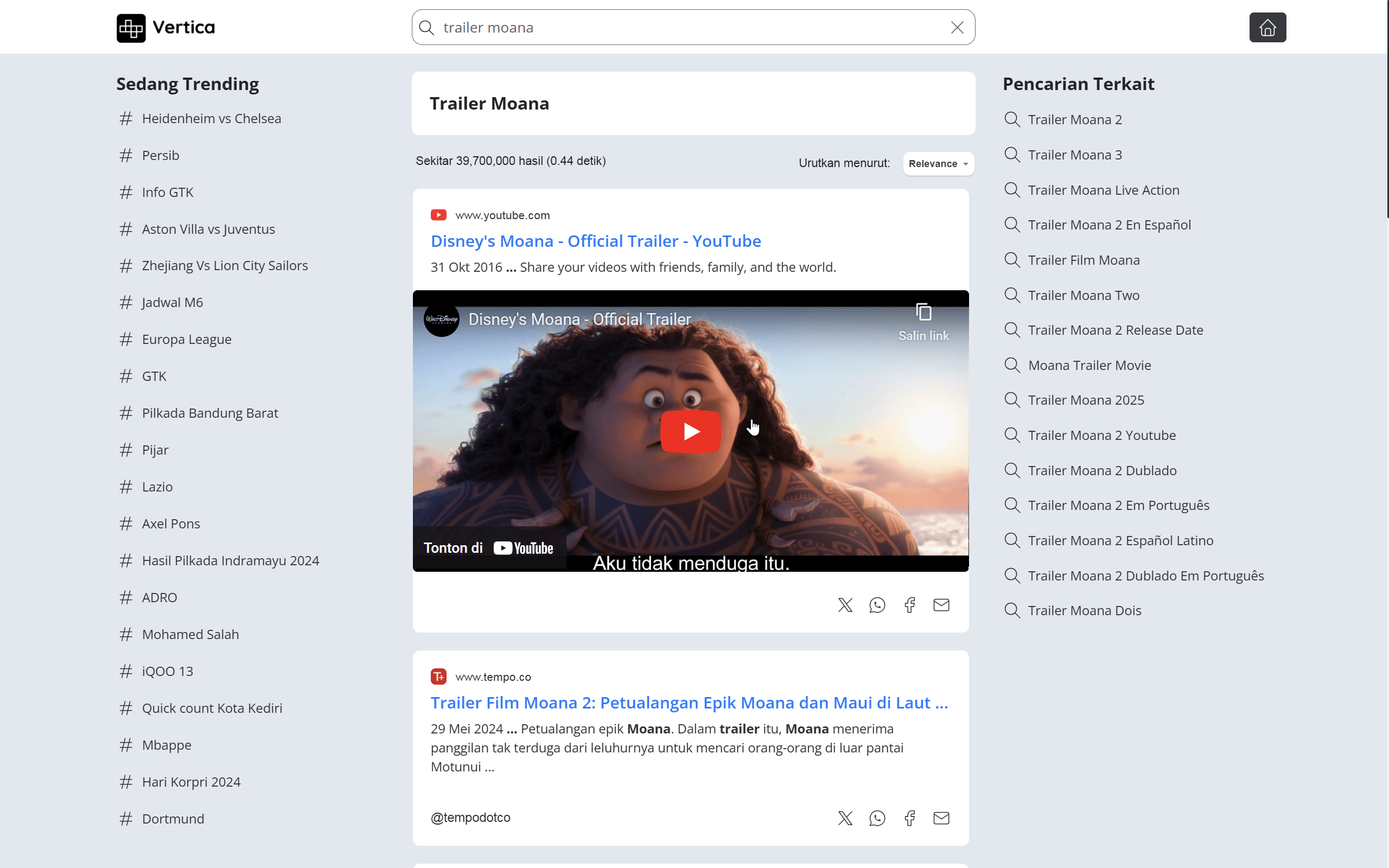1389x868 pixels.
Task: Share Tempo article via email icon
Action: 941,818
